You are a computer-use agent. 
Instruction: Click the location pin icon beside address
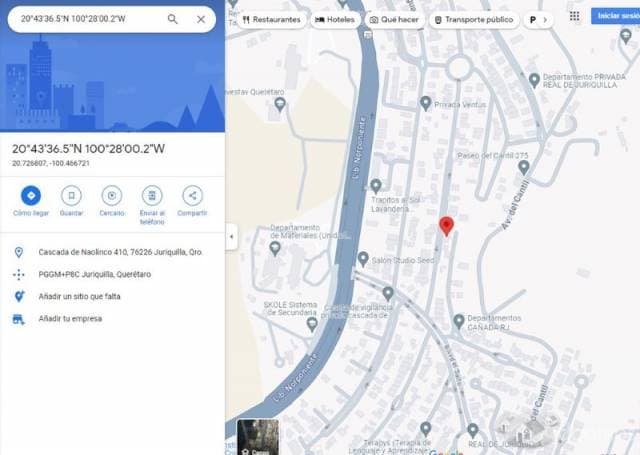click(19, 252)
